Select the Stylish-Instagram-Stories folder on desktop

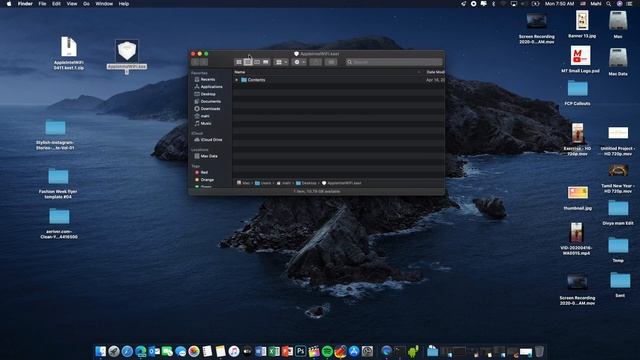coord(56,135)
